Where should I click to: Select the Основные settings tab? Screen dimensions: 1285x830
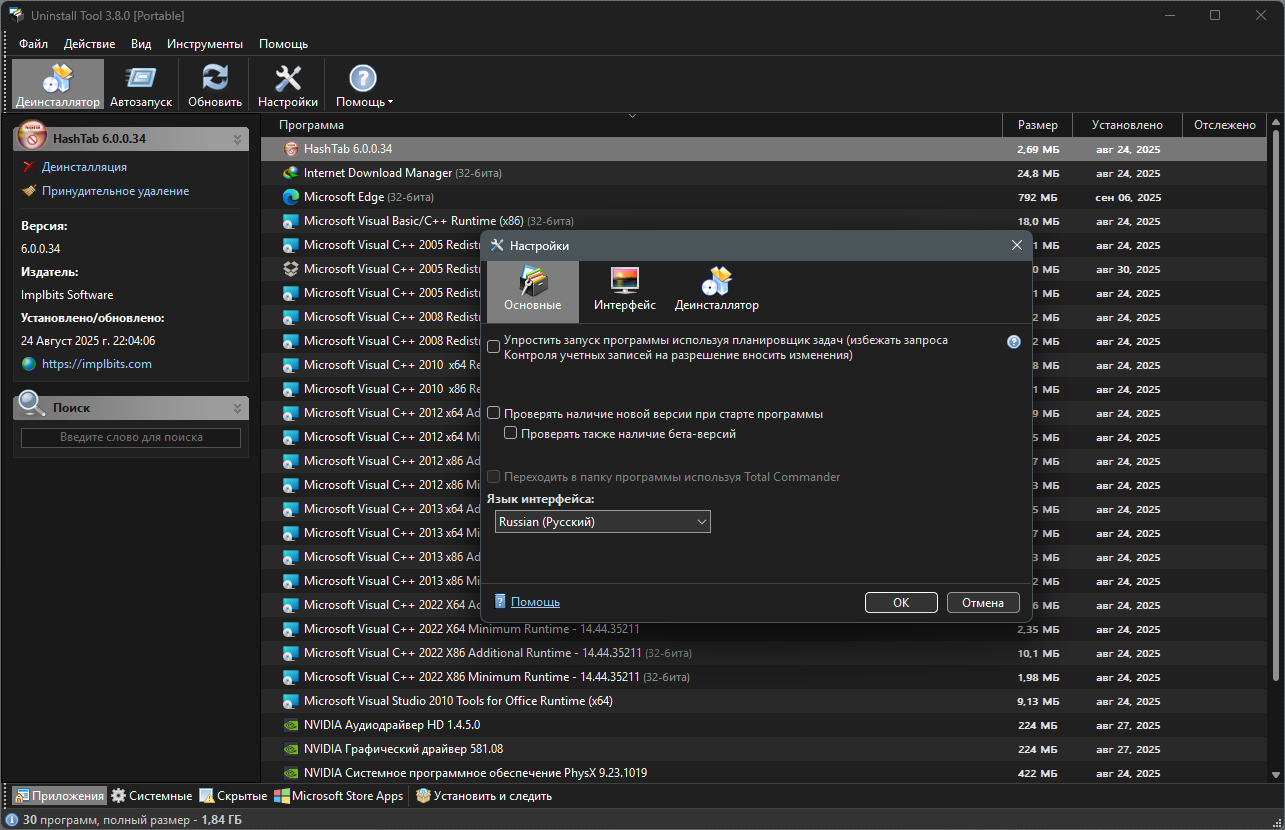[x=533, y=291]
